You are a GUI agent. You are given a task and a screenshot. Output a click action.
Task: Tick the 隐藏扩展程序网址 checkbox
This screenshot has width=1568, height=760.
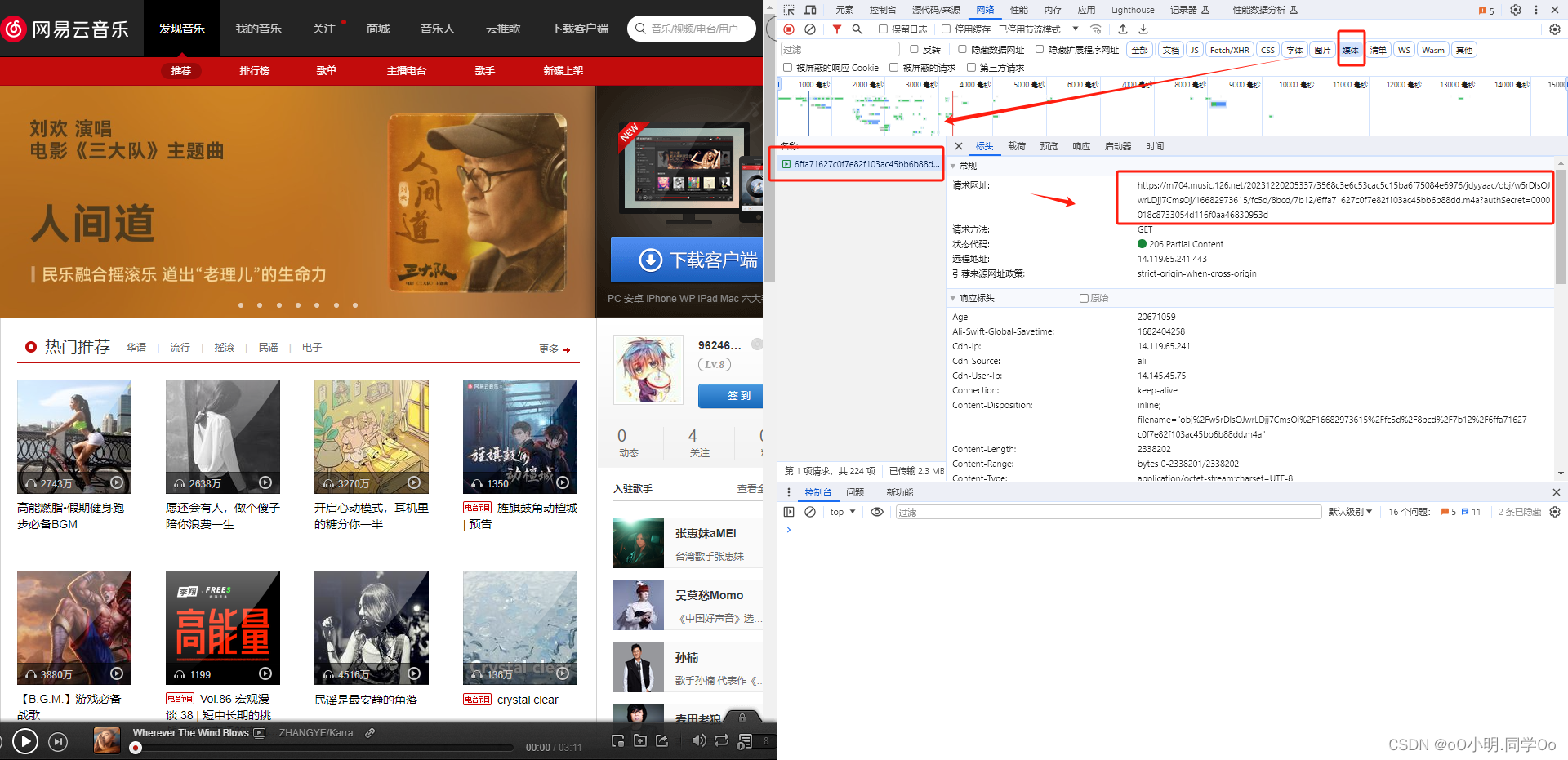coord(1040,49)
